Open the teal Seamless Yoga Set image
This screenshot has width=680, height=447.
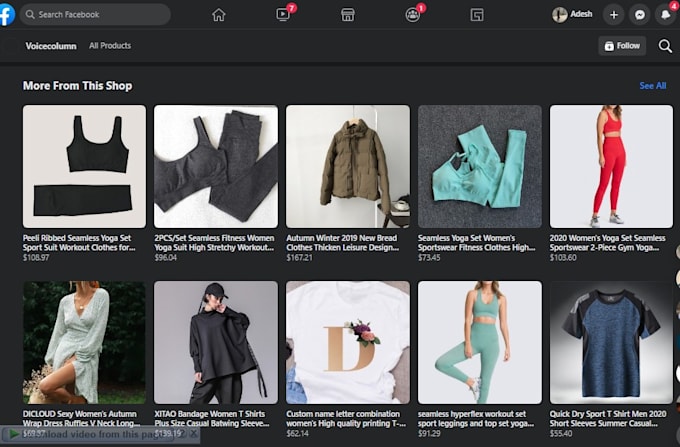480,166
